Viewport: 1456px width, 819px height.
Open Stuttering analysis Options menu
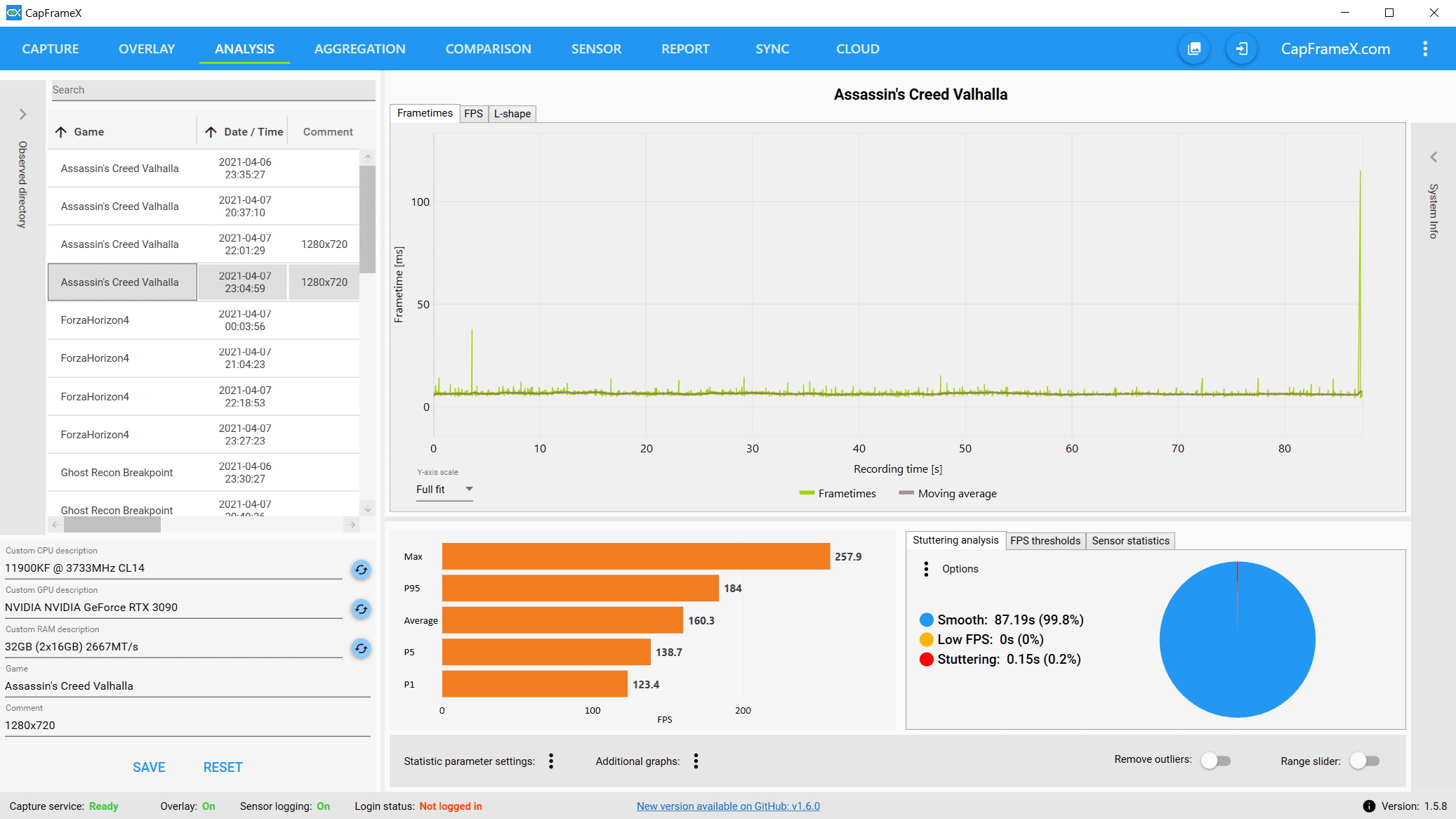pyautogui.click(x=926, y=569)
